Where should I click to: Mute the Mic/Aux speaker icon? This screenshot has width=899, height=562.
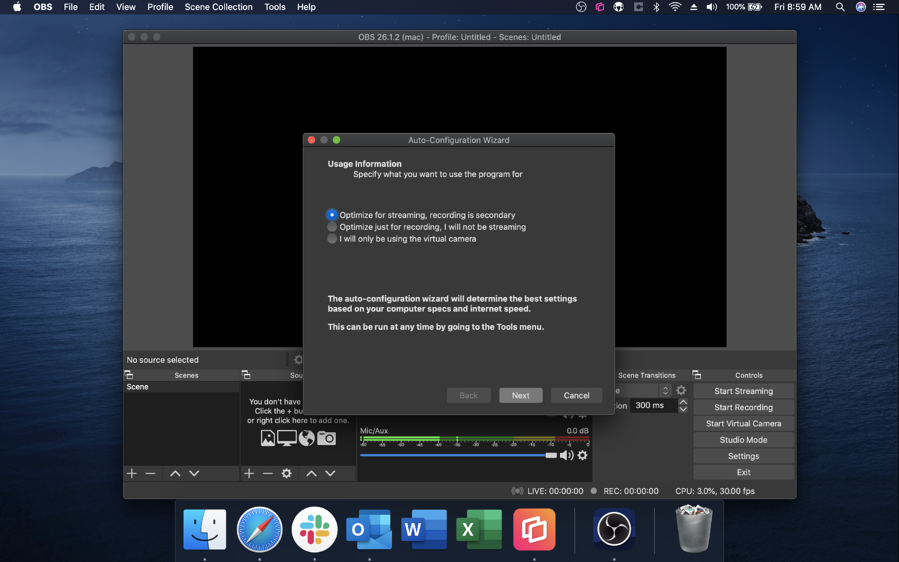point(566,455)
